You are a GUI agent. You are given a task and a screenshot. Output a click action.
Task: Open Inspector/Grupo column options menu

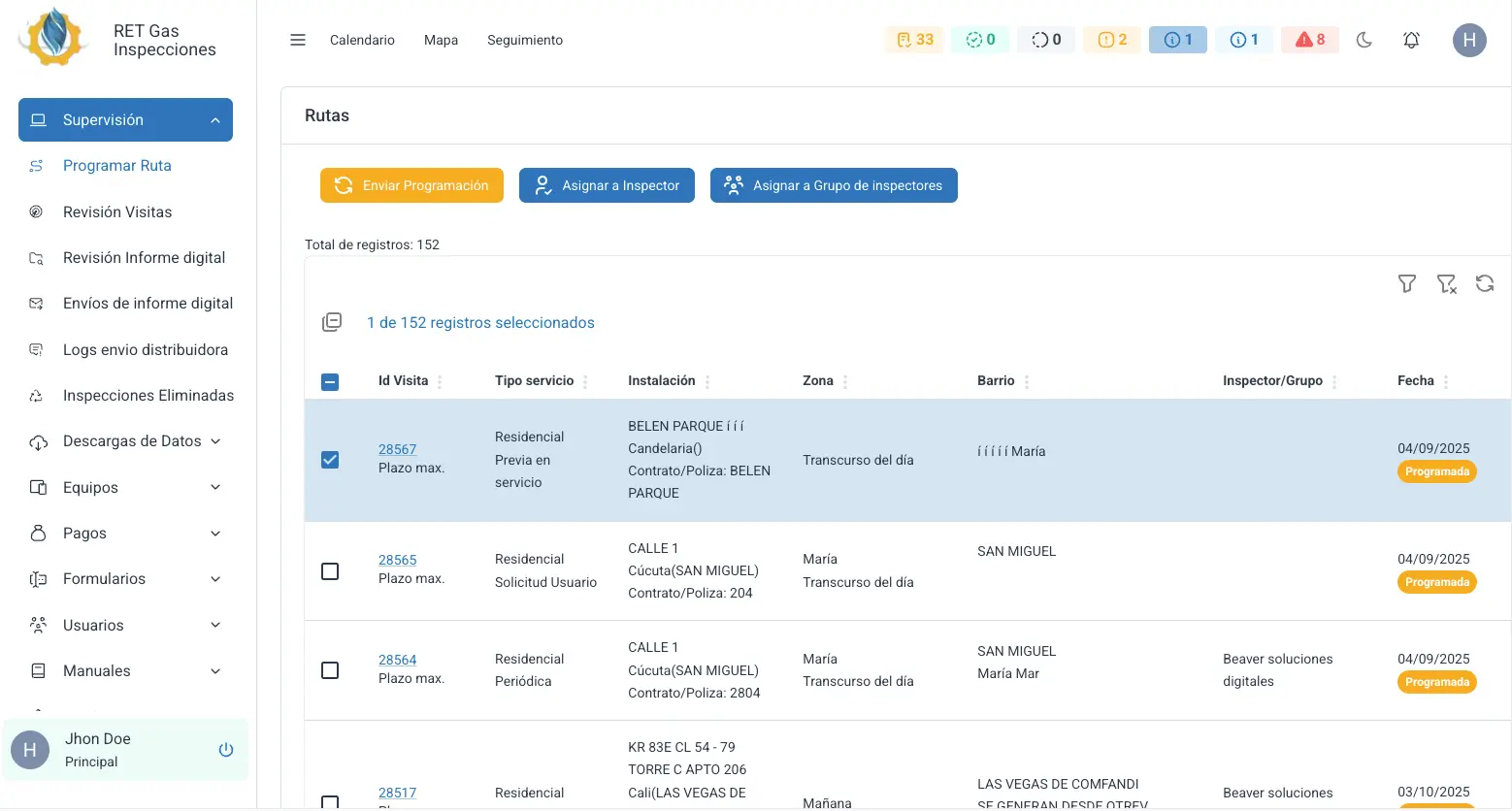(1334, 381)
